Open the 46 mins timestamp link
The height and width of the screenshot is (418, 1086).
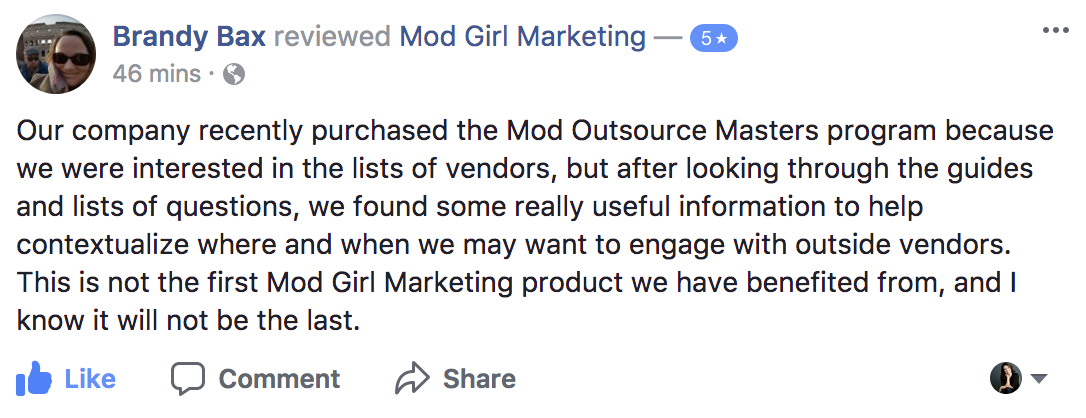pos(155,74)
